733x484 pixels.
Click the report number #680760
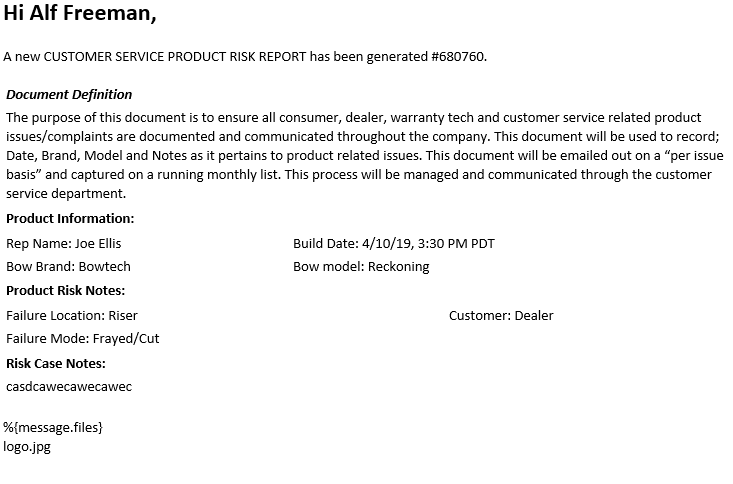459,57
